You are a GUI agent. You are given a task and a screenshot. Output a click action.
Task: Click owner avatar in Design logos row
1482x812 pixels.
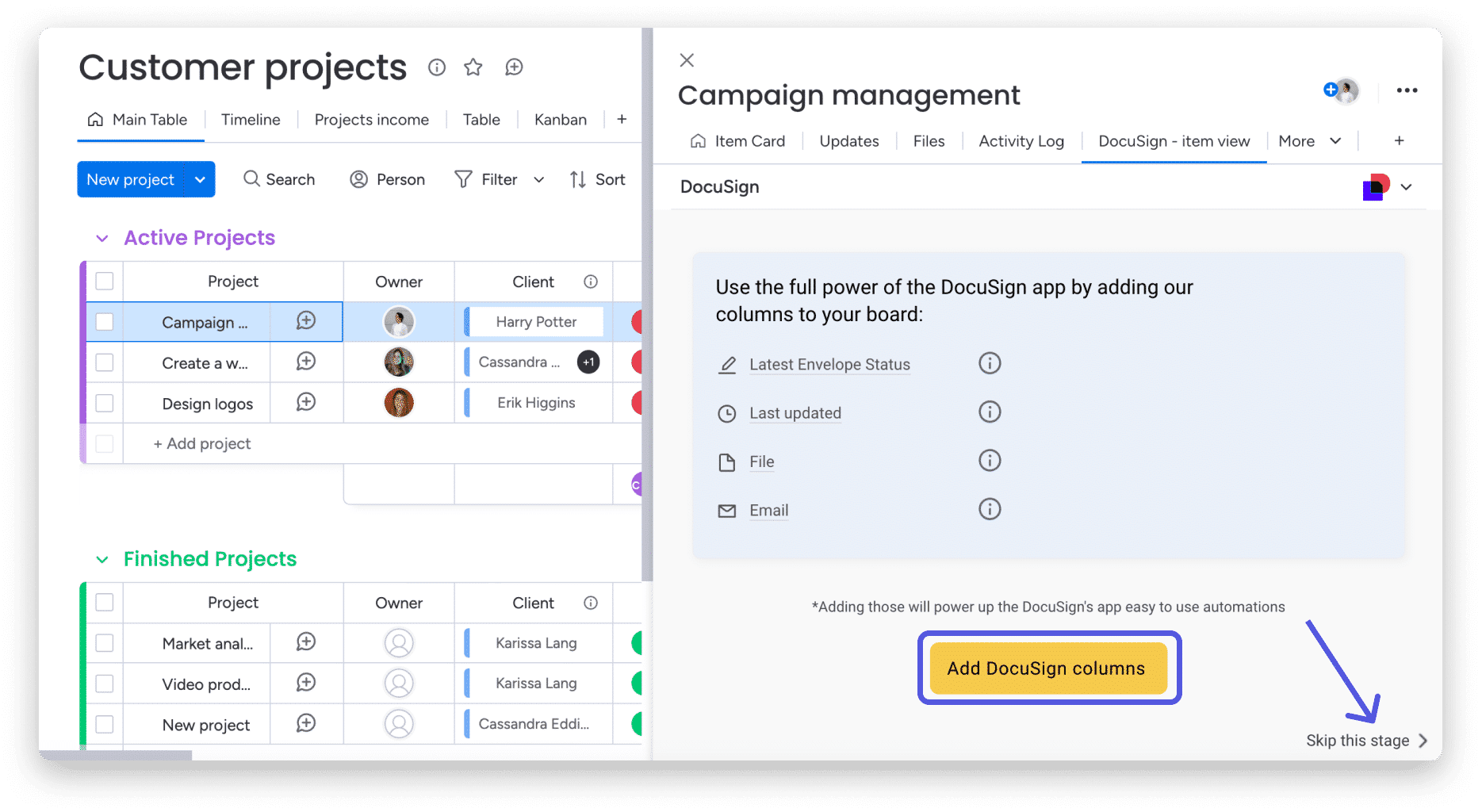[x=399, y=403]
